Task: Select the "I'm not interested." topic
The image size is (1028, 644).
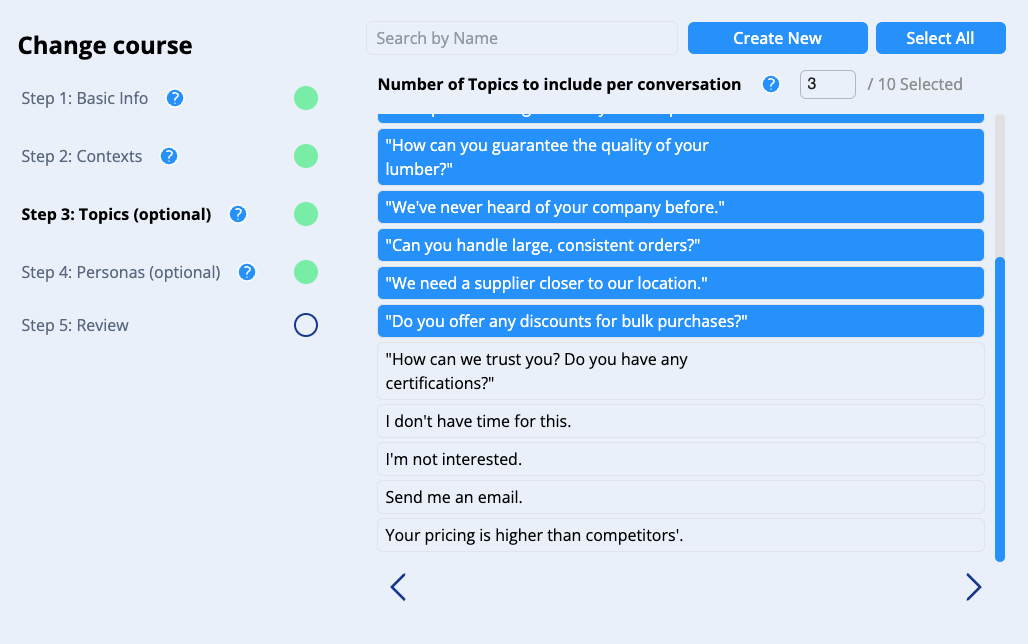Action: [x=680, y=459]
